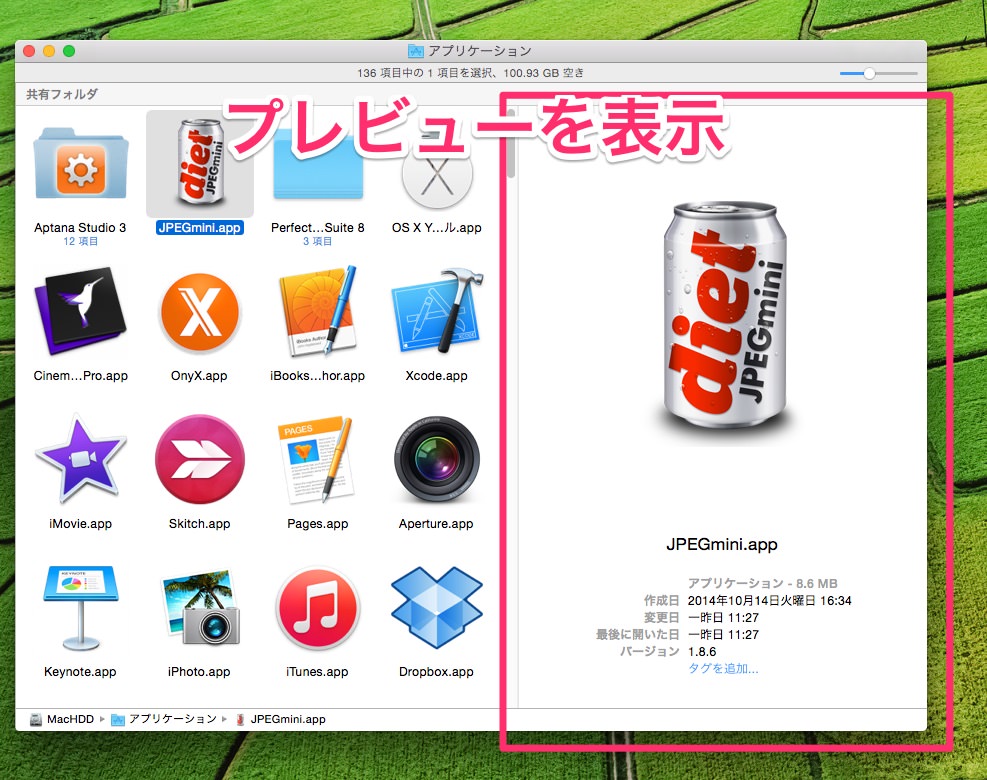
Task: Click アプリケーション text in the path bar
Action: 173,719
